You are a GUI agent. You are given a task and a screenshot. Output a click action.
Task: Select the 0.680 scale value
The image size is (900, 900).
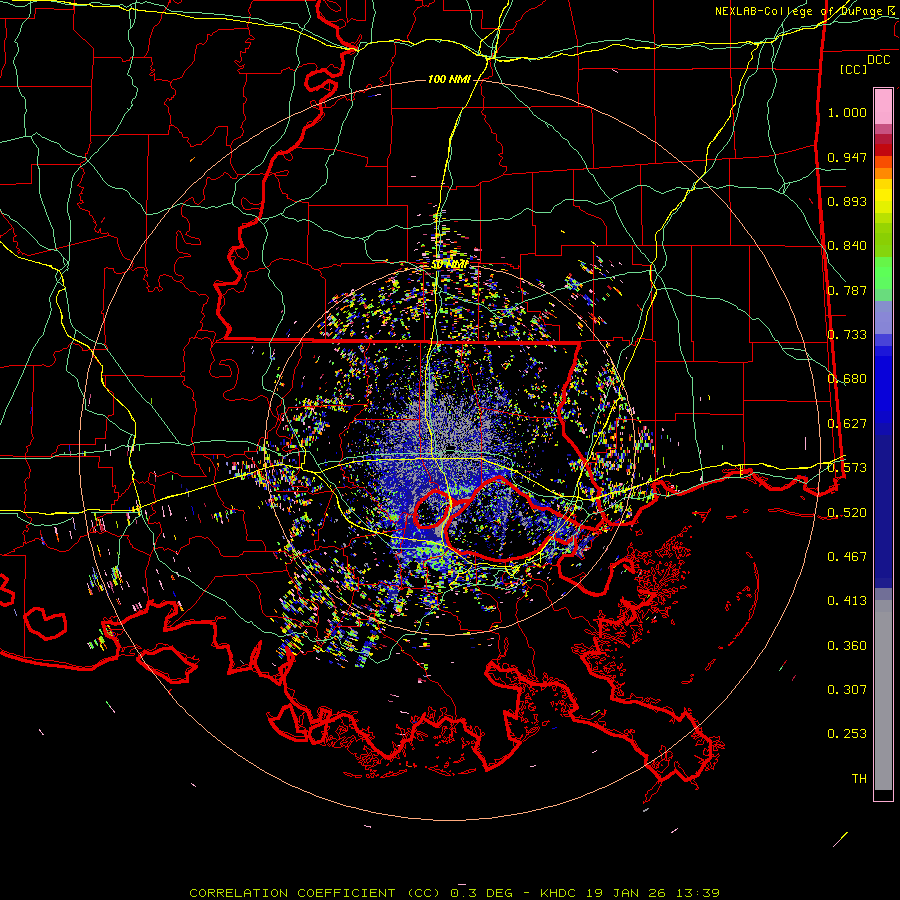pos(847,379)
